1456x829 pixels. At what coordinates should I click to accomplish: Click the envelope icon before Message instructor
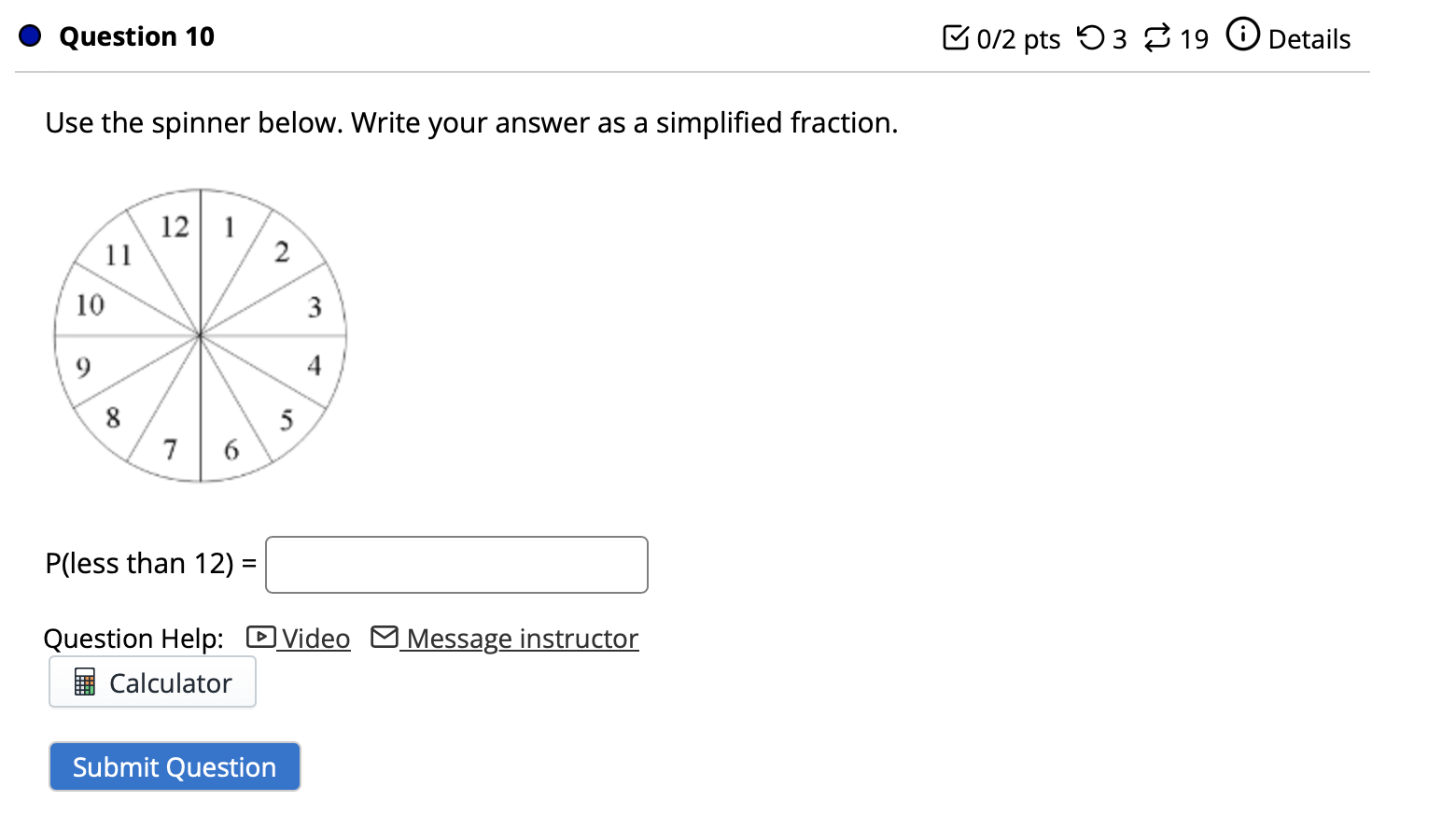tap(385, 636)
